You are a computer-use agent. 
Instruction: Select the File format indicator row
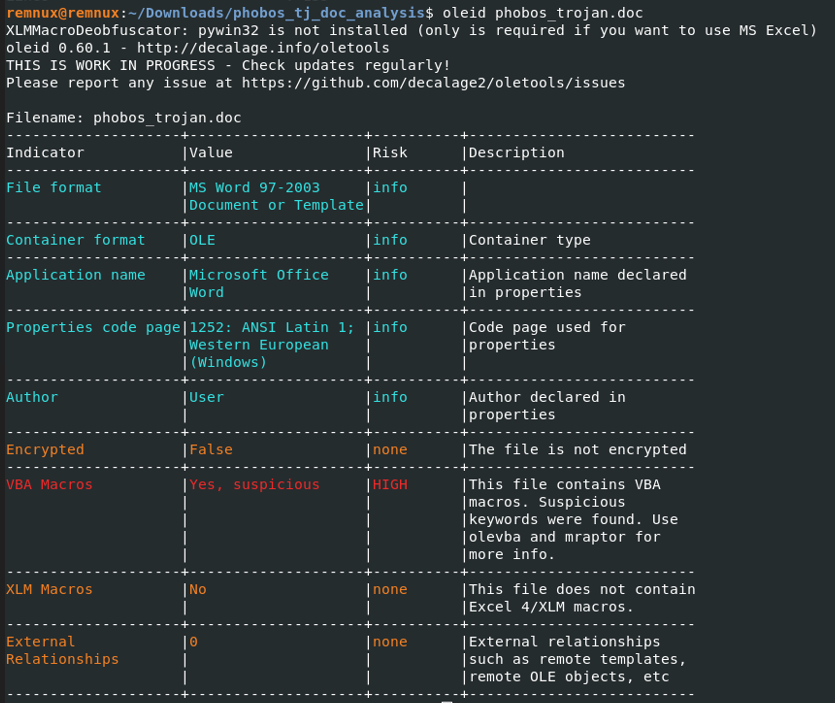point(53,188)
